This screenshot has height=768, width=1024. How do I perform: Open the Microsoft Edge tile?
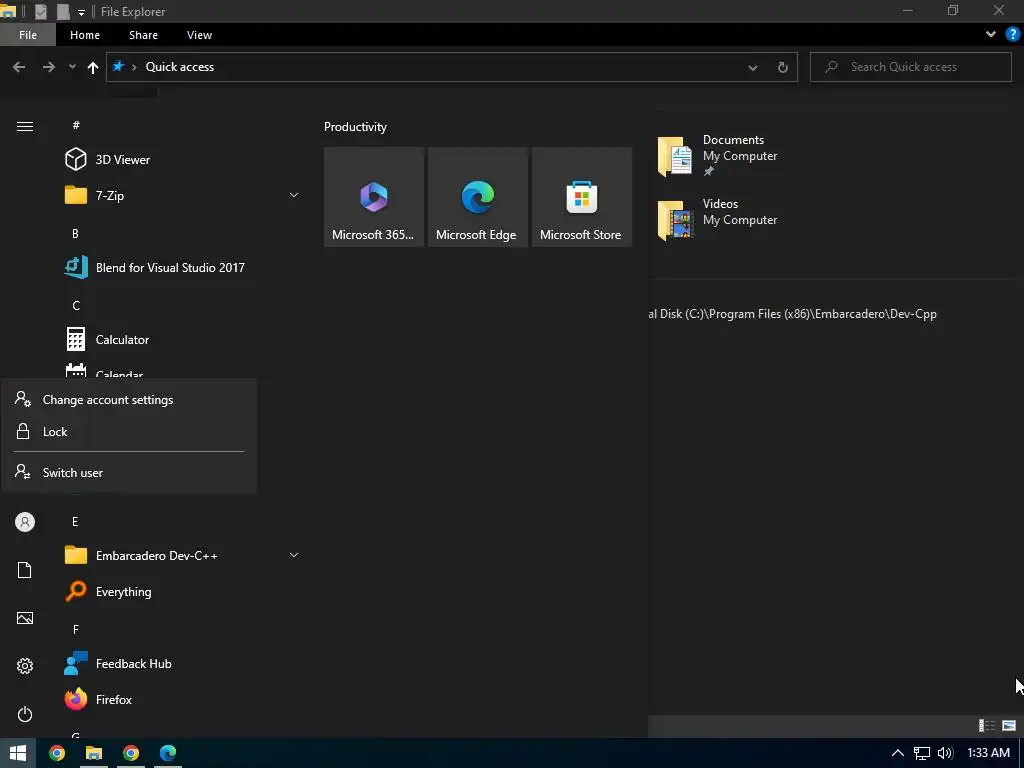477,197
